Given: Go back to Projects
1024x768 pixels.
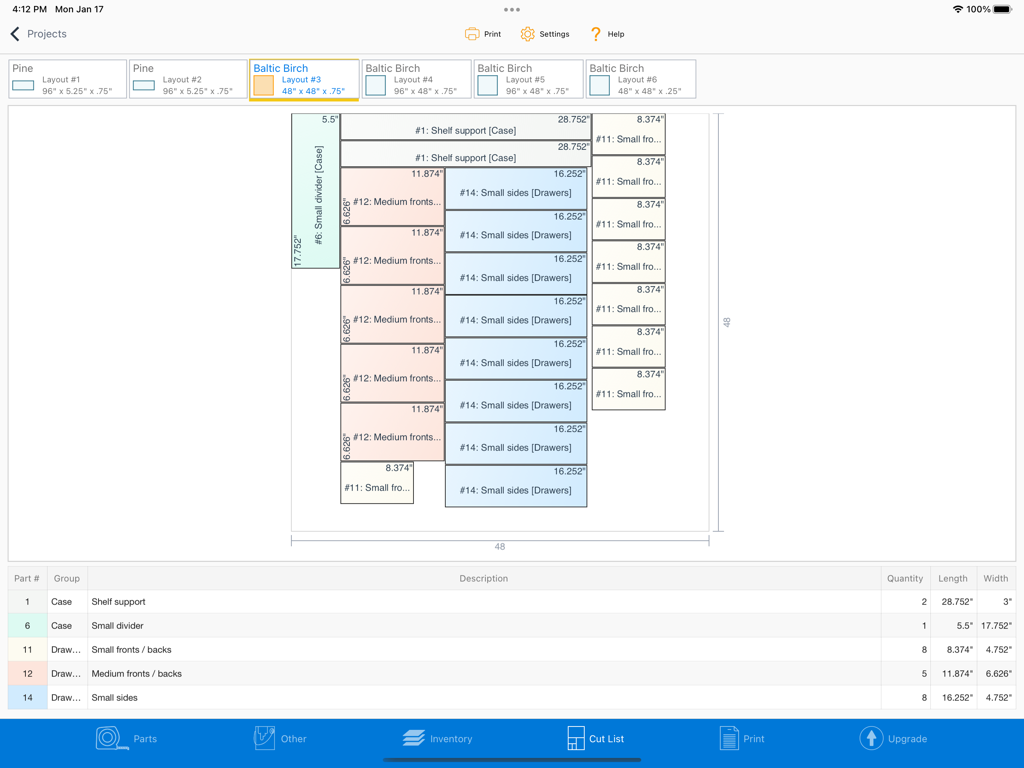Looking at the screenshot, I should 38,34.
